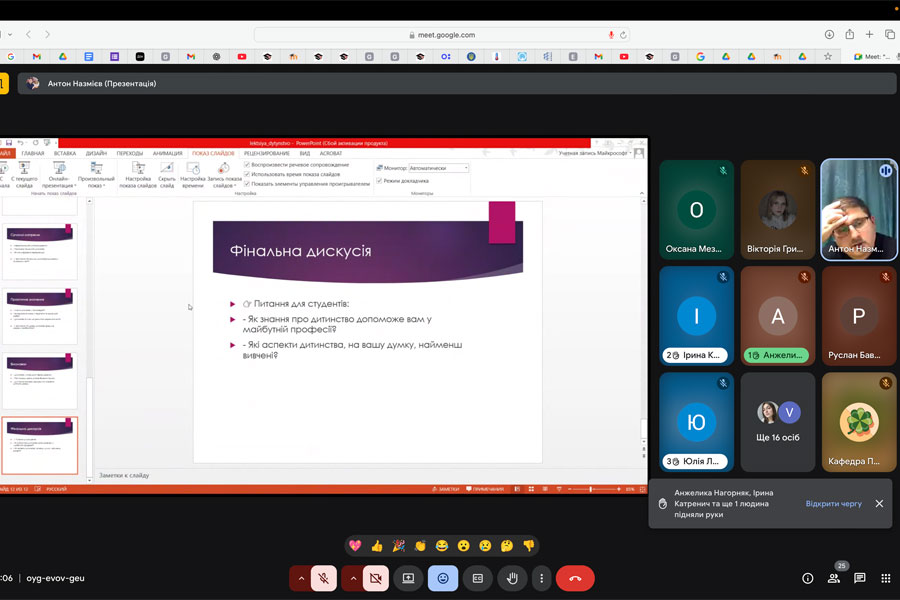Click the present screen button

pyautogui.click(x=408, y=578)
